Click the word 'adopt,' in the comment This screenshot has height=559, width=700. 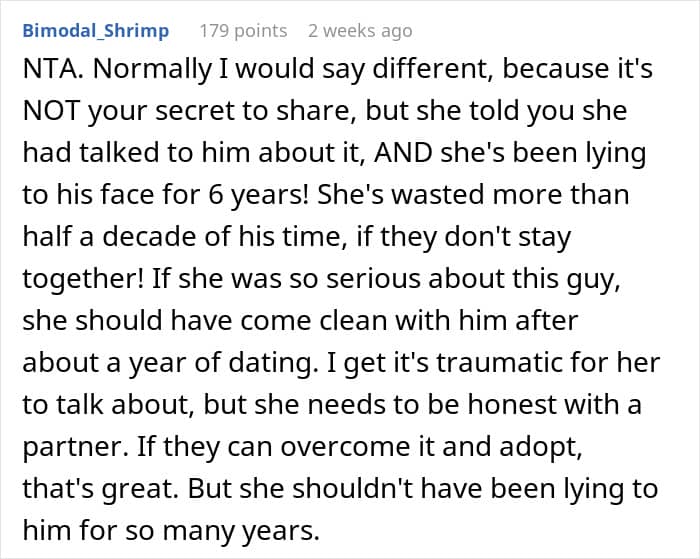(541, 447)
